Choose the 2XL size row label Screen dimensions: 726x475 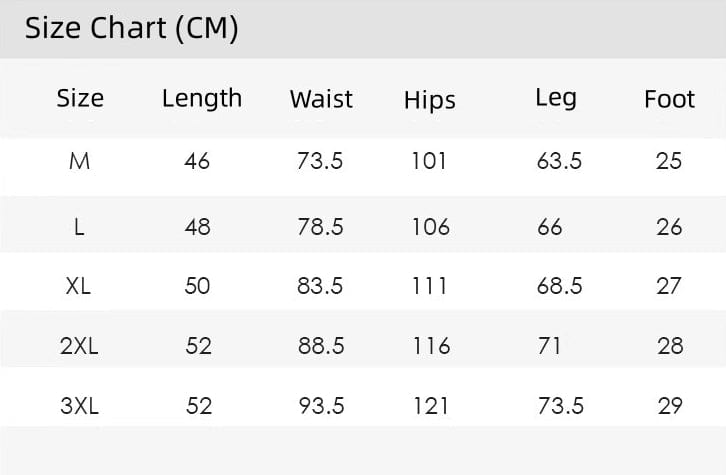point(79,346)
